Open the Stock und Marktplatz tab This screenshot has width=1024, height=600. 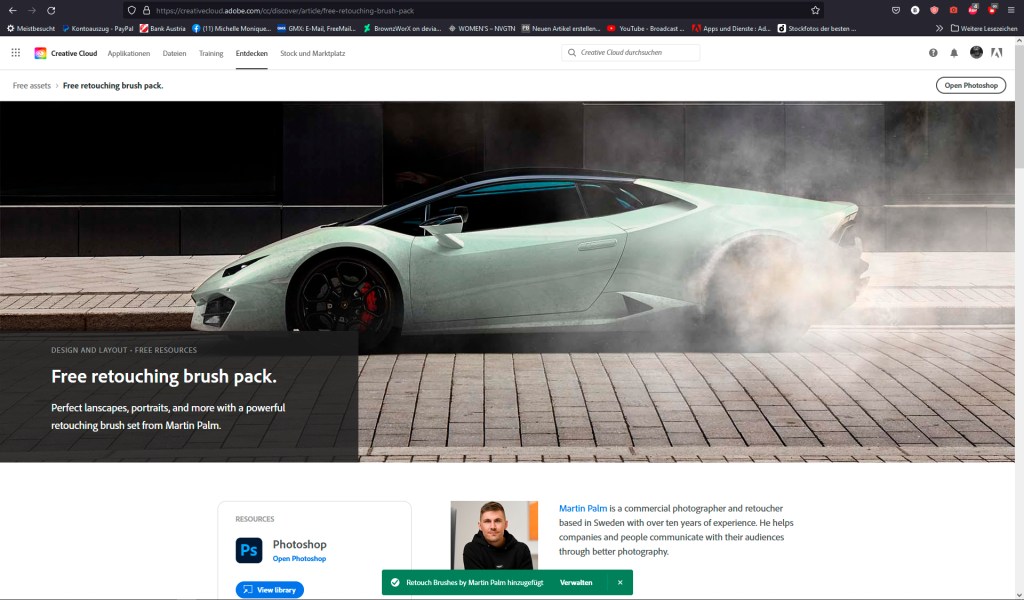pyautogui.click(x=312, y=53)
